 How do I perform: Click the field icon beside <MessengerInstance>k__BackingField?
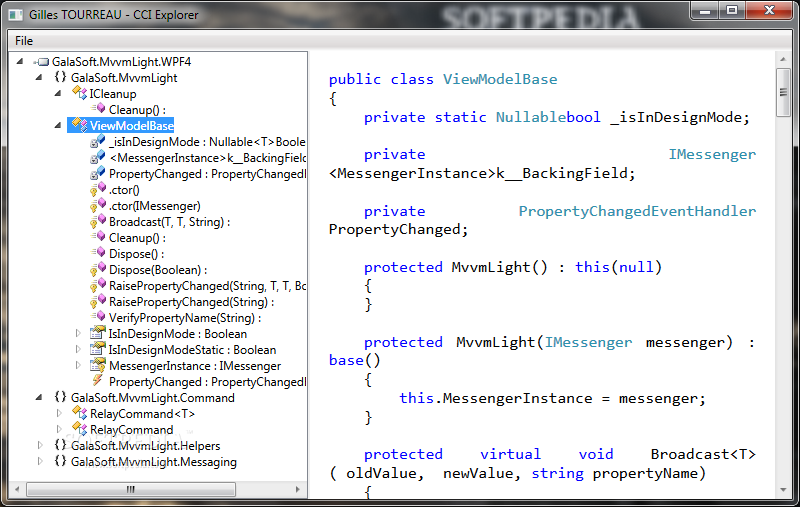(x=98, y=157)
